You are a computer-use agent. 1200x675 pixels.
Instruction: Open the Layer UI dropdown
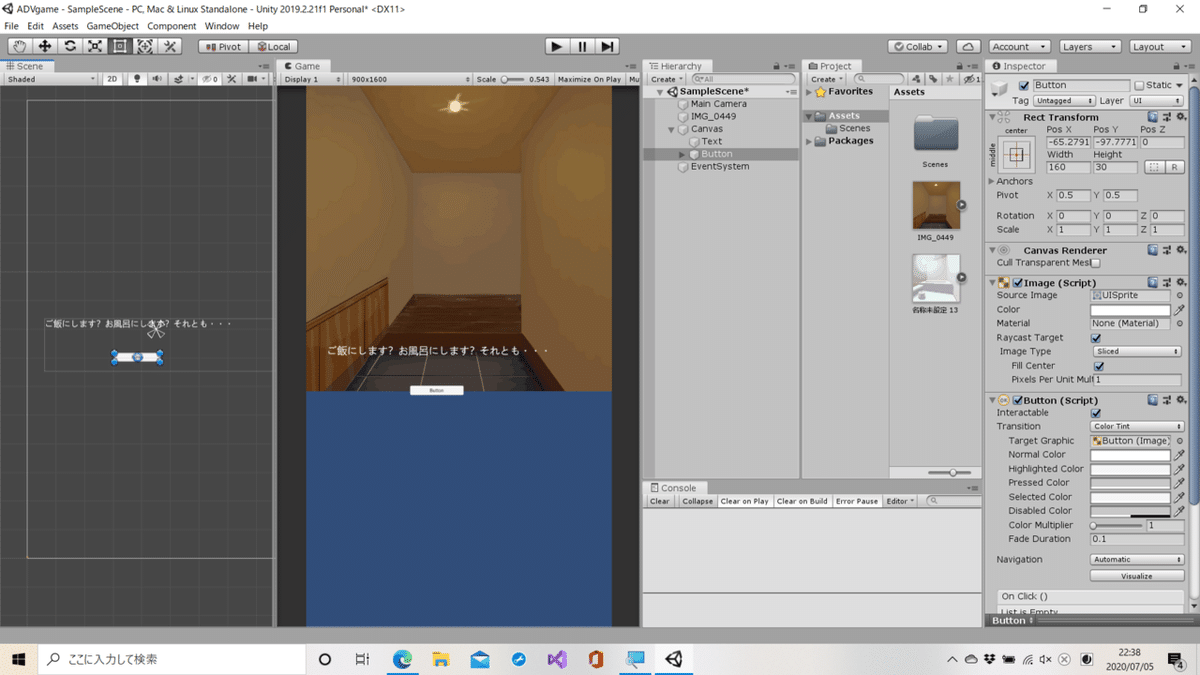click(1156, 101)
